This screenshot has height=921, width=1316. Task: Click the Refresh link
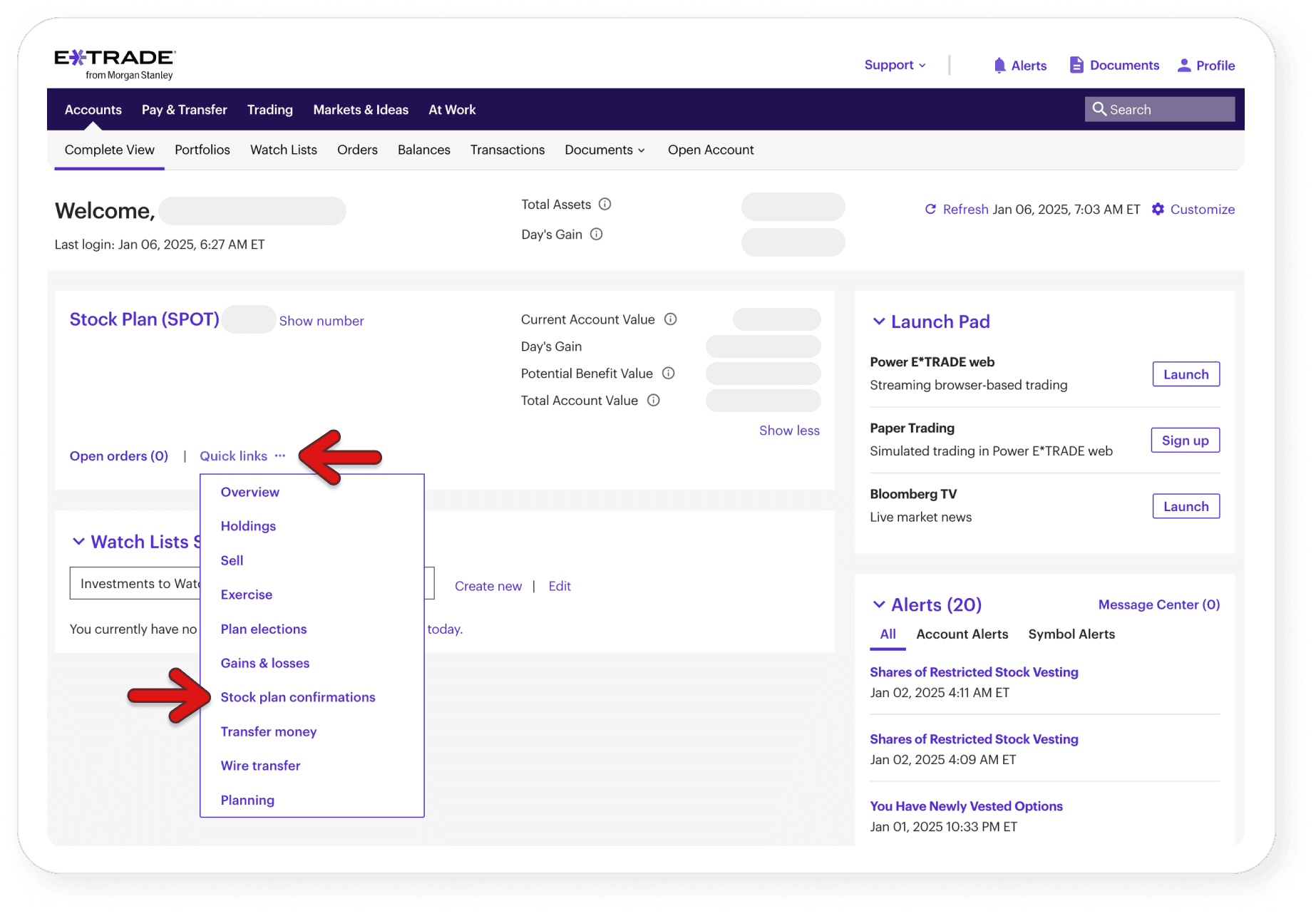click(x=965, y=209)
